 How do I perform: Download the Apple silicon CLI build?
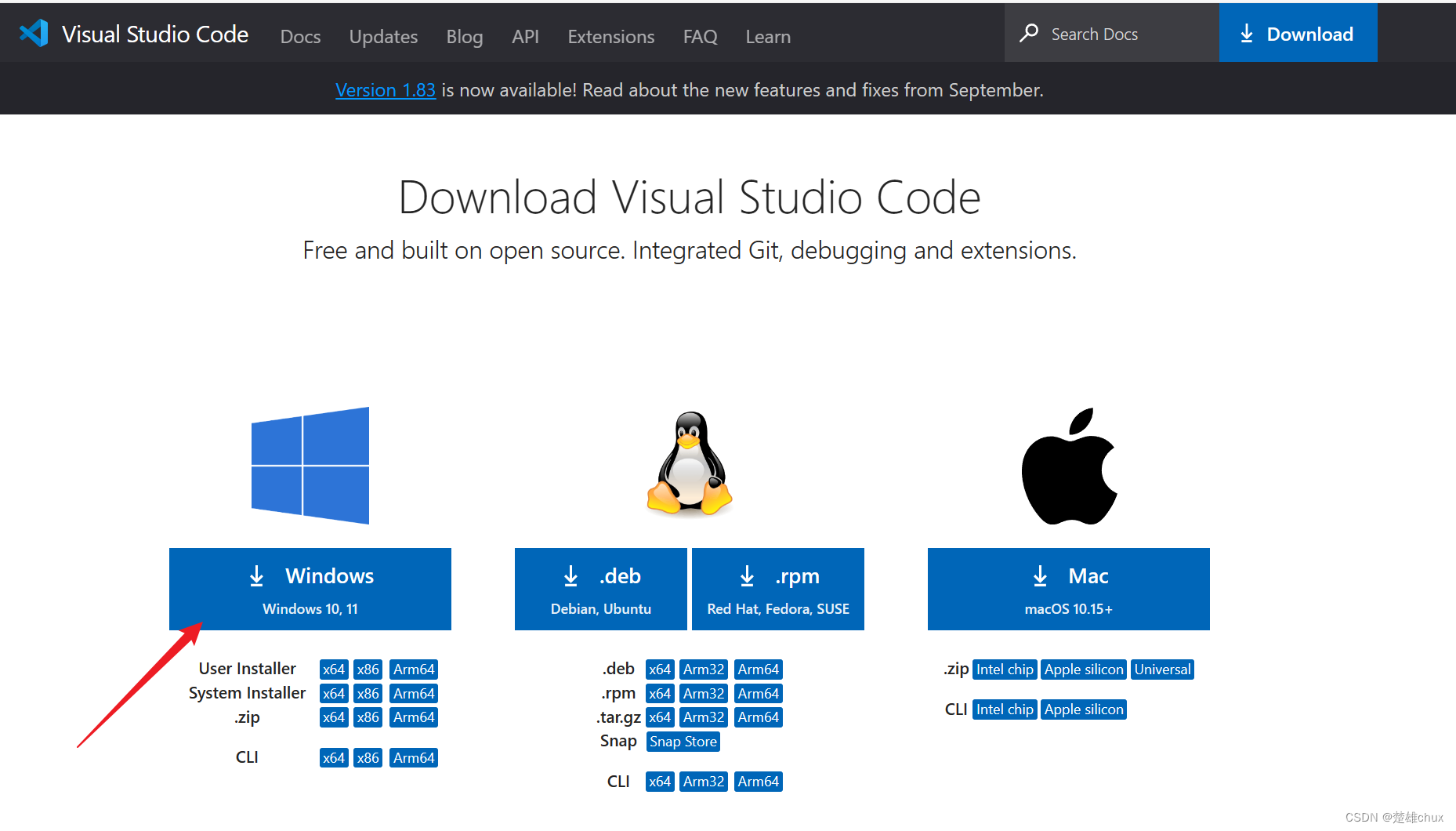1083,709
